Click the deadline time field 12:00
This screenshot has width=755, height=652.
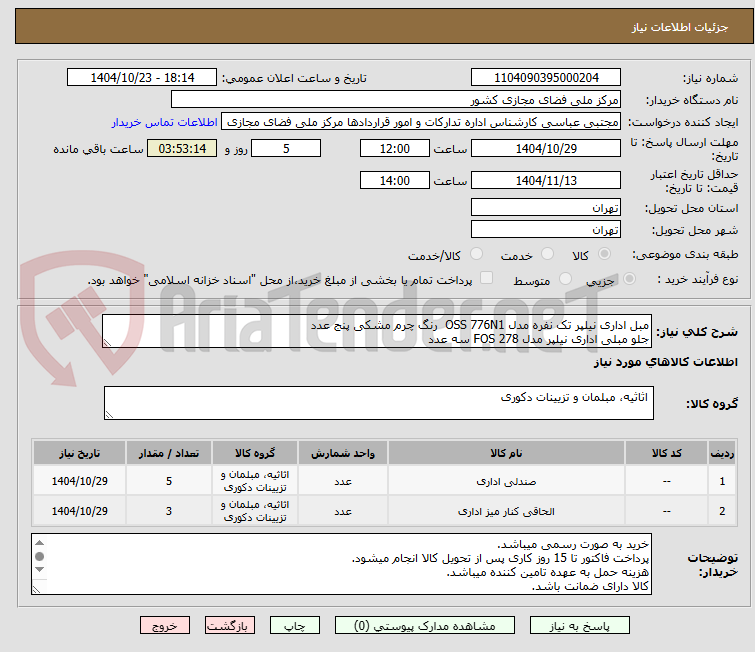(x=395, y=148)
